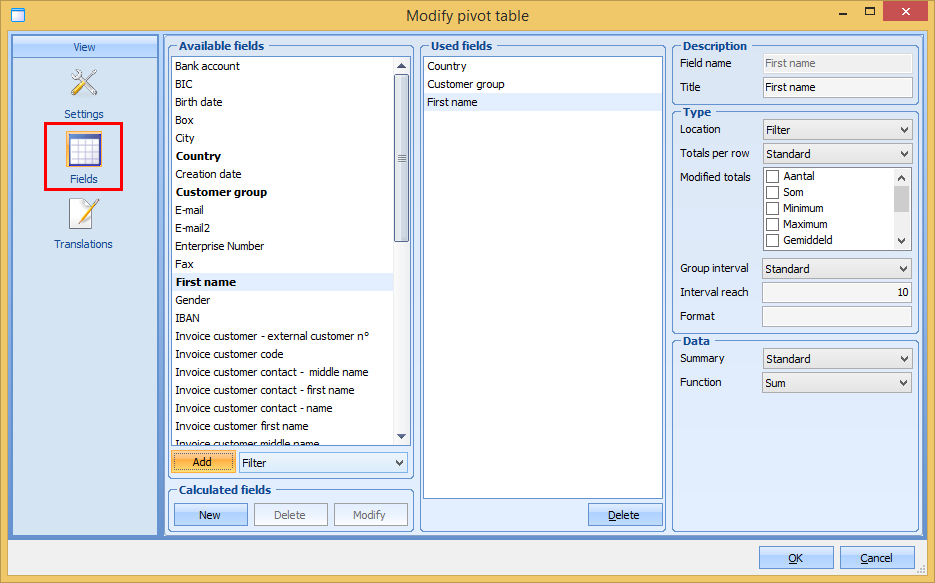Select Enterprise Number in Available fields
935x583 pixels.
coord(220,246)
